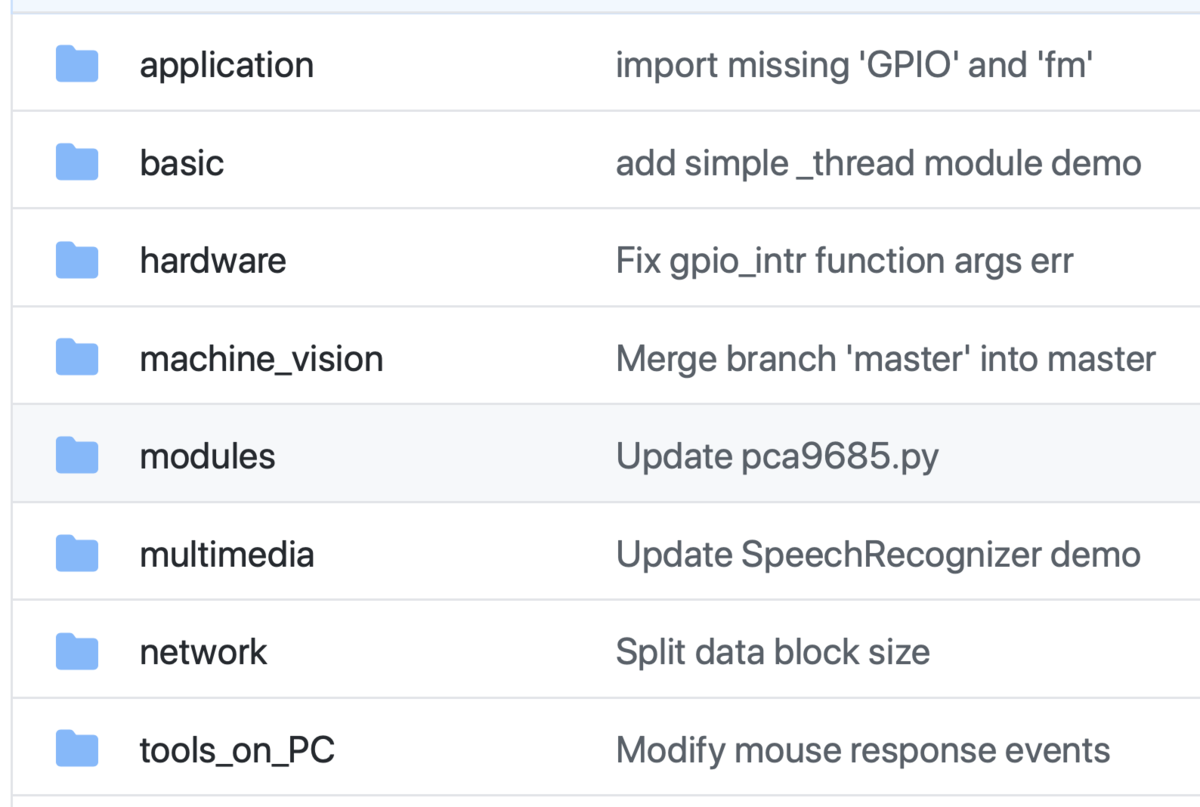Click the machine_vision folder icon
This screenshot has width=1200, height=807.
[x=77, y=358]
